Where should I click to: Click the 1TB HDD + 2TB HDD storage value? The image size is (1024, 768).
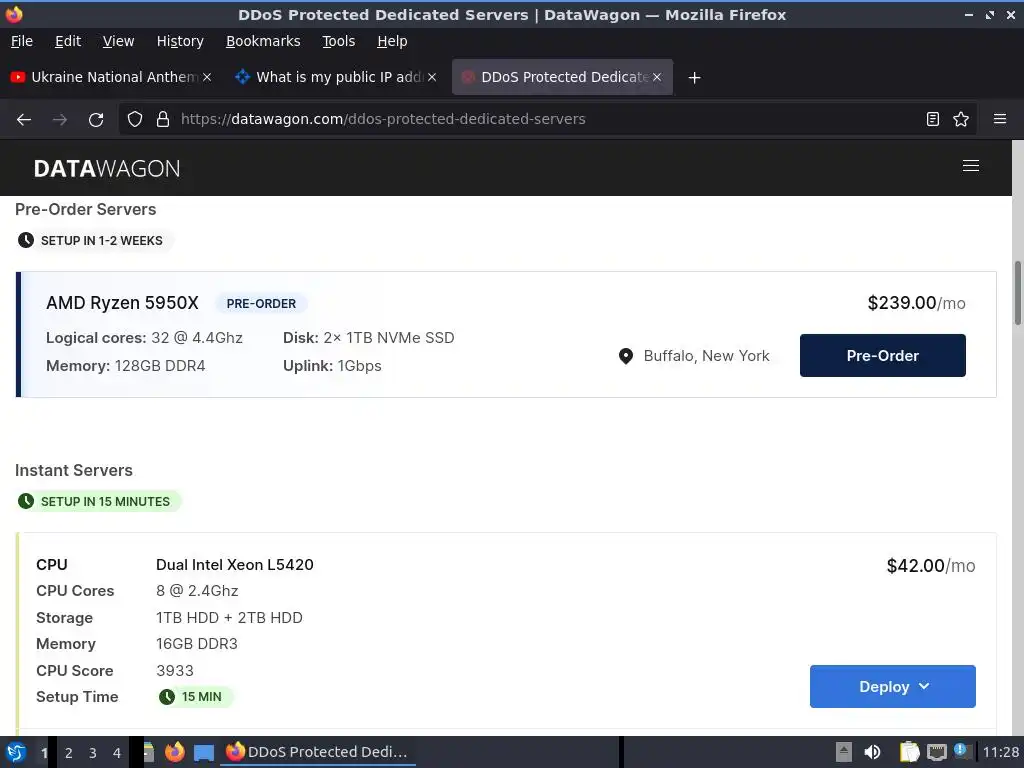(229, 618)
